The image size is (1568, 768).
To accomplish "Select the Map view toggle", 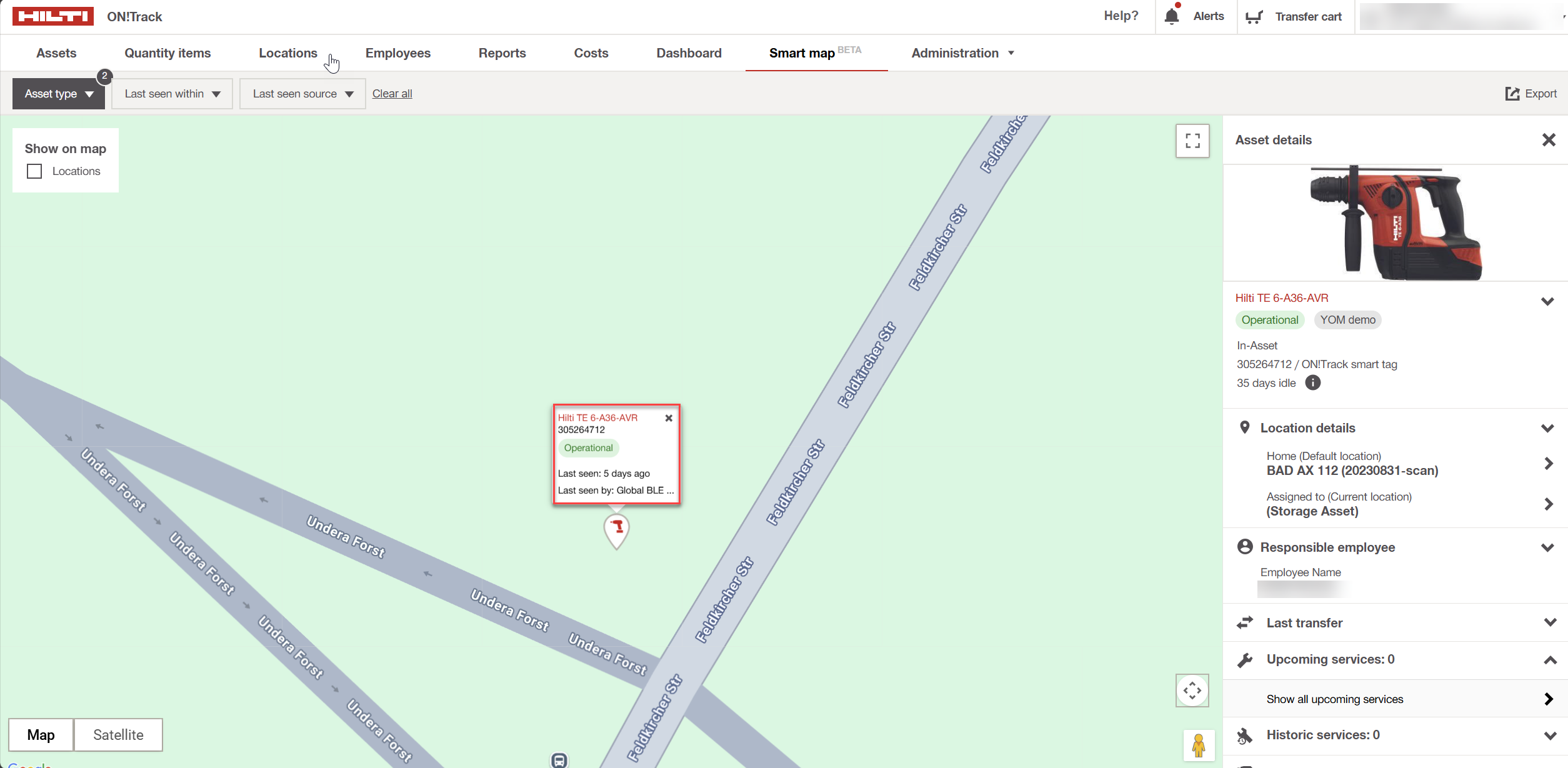I will point(41,735).
